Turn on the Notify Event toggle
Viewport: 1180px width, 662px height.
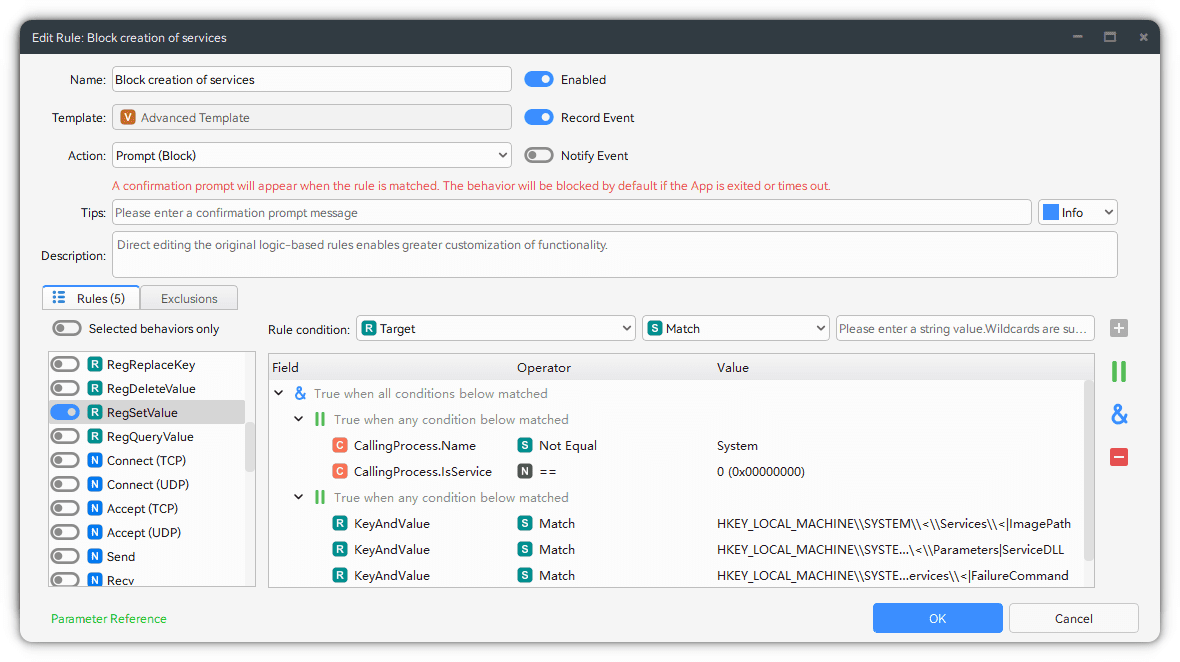click(x=539, y=156)
